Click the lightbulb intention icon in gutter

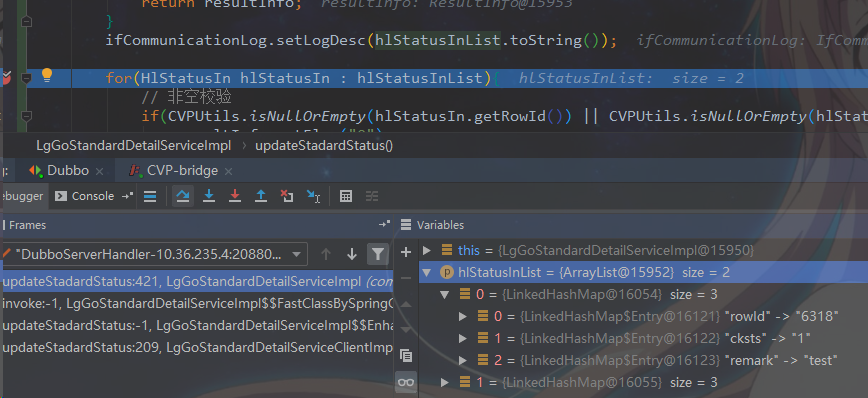(x=46, y=75)
